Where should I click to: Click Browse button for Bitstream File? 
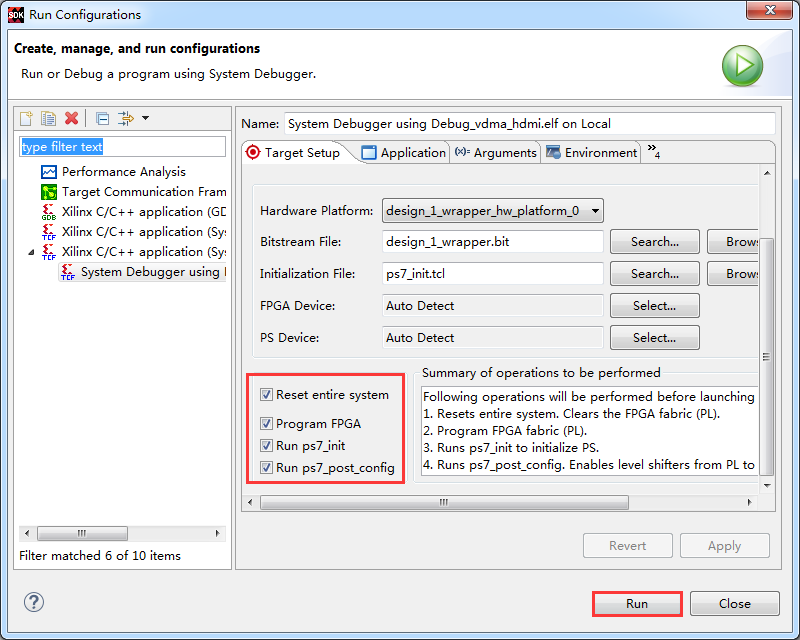point(733,242)
